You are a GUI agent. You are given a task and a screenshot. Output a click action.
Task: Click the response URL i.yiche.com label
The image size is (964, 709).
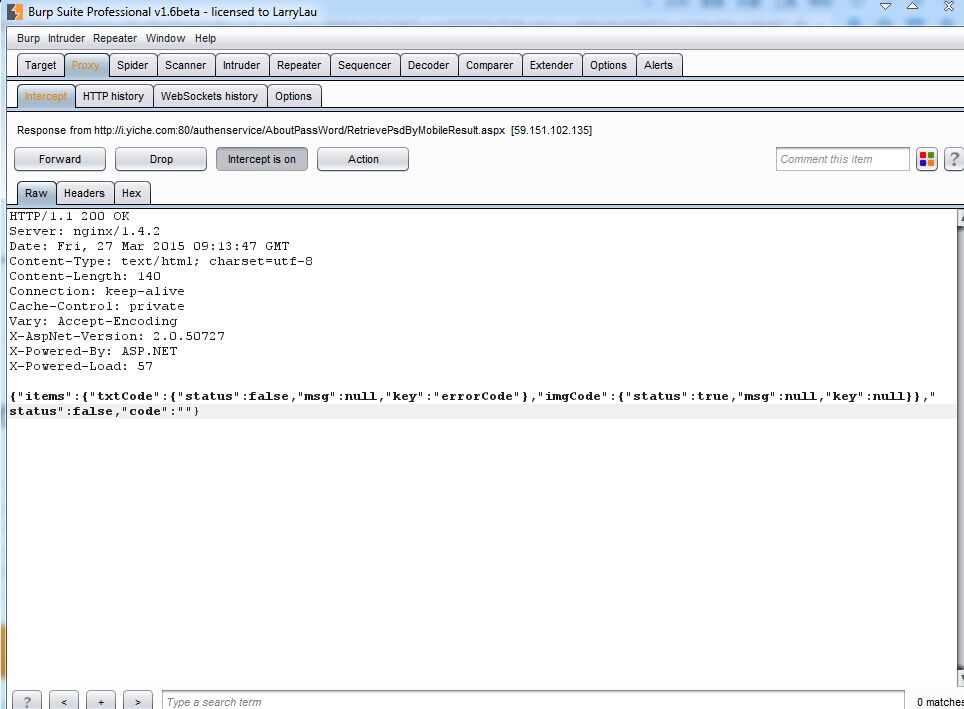[304, 130]
